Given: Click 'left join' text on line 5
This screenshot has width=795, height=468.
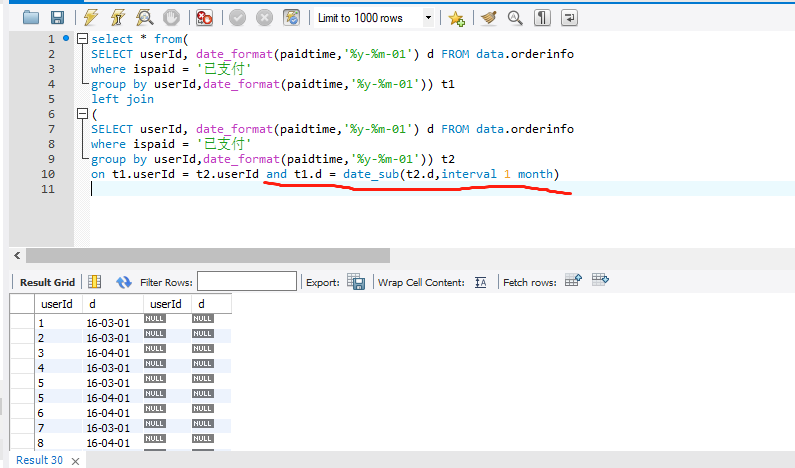Looking at the screenshot, I should point(122,99).
